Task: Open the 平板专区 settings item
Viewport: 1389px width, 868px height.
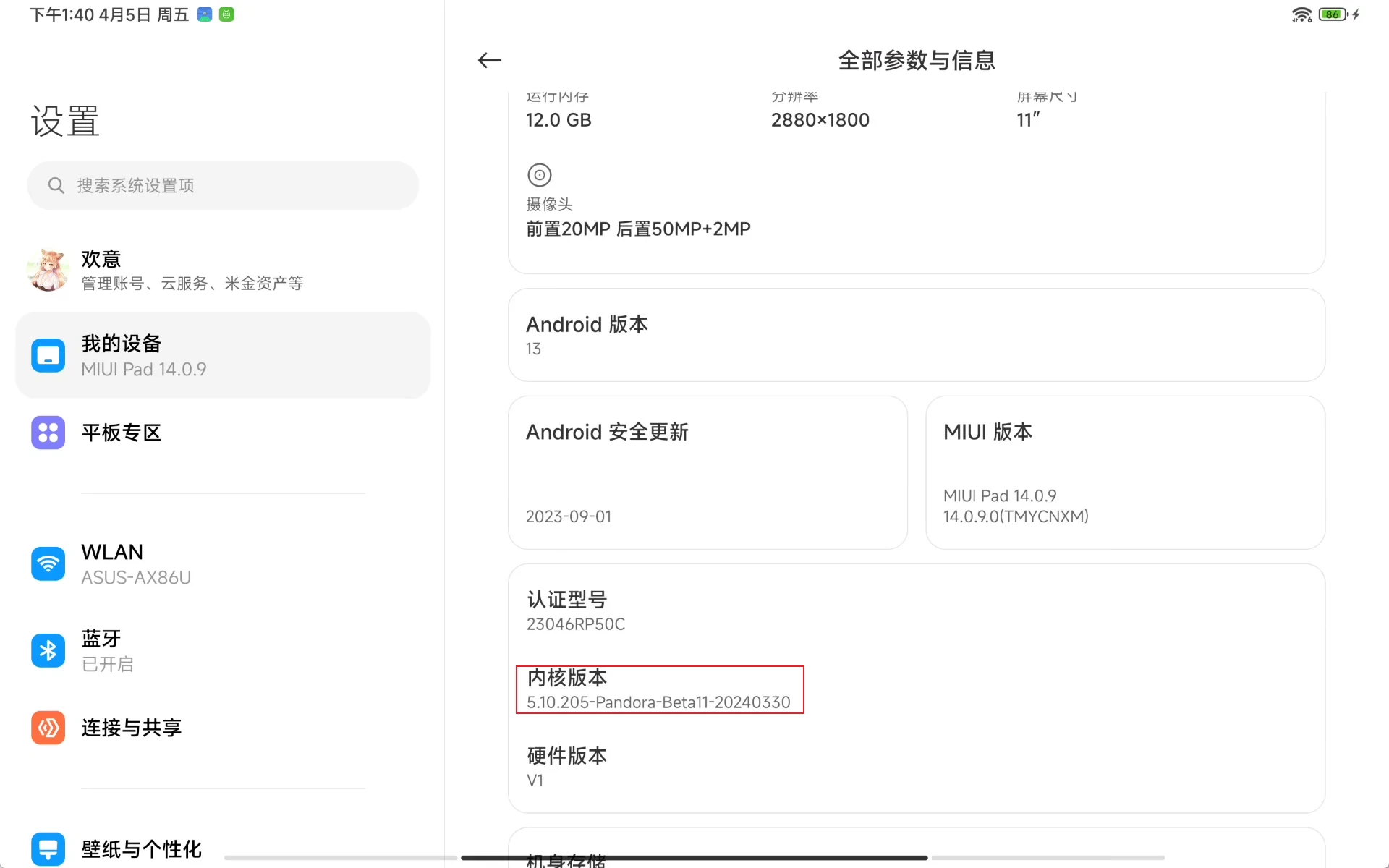Action: click(x=122, y=433)
